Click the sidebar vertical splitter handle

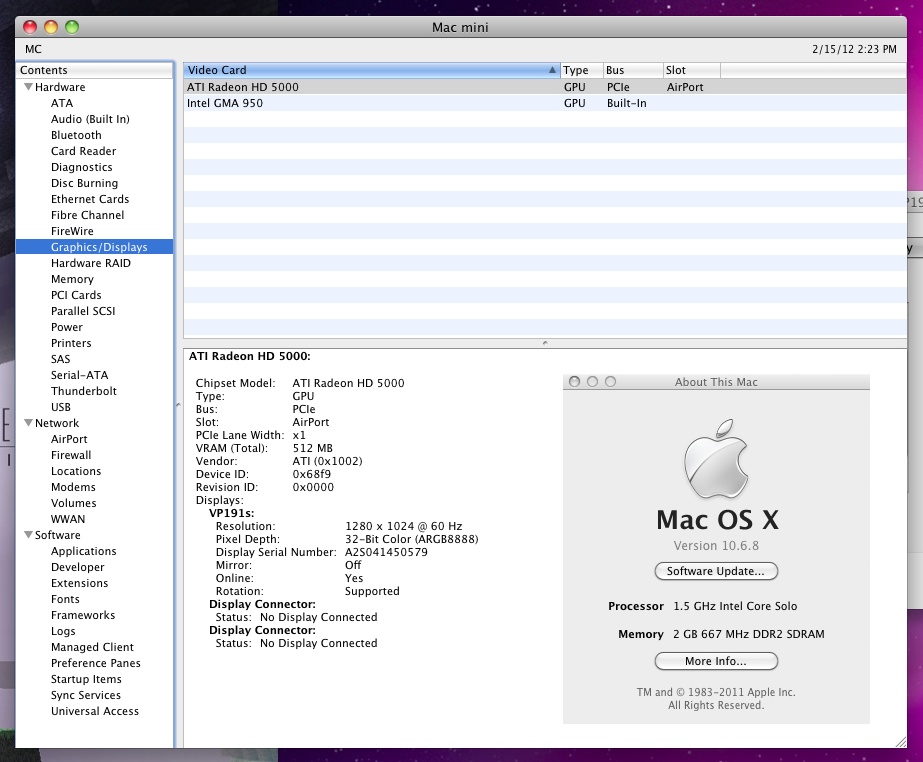pyautogui.click(x=178, y=405)
